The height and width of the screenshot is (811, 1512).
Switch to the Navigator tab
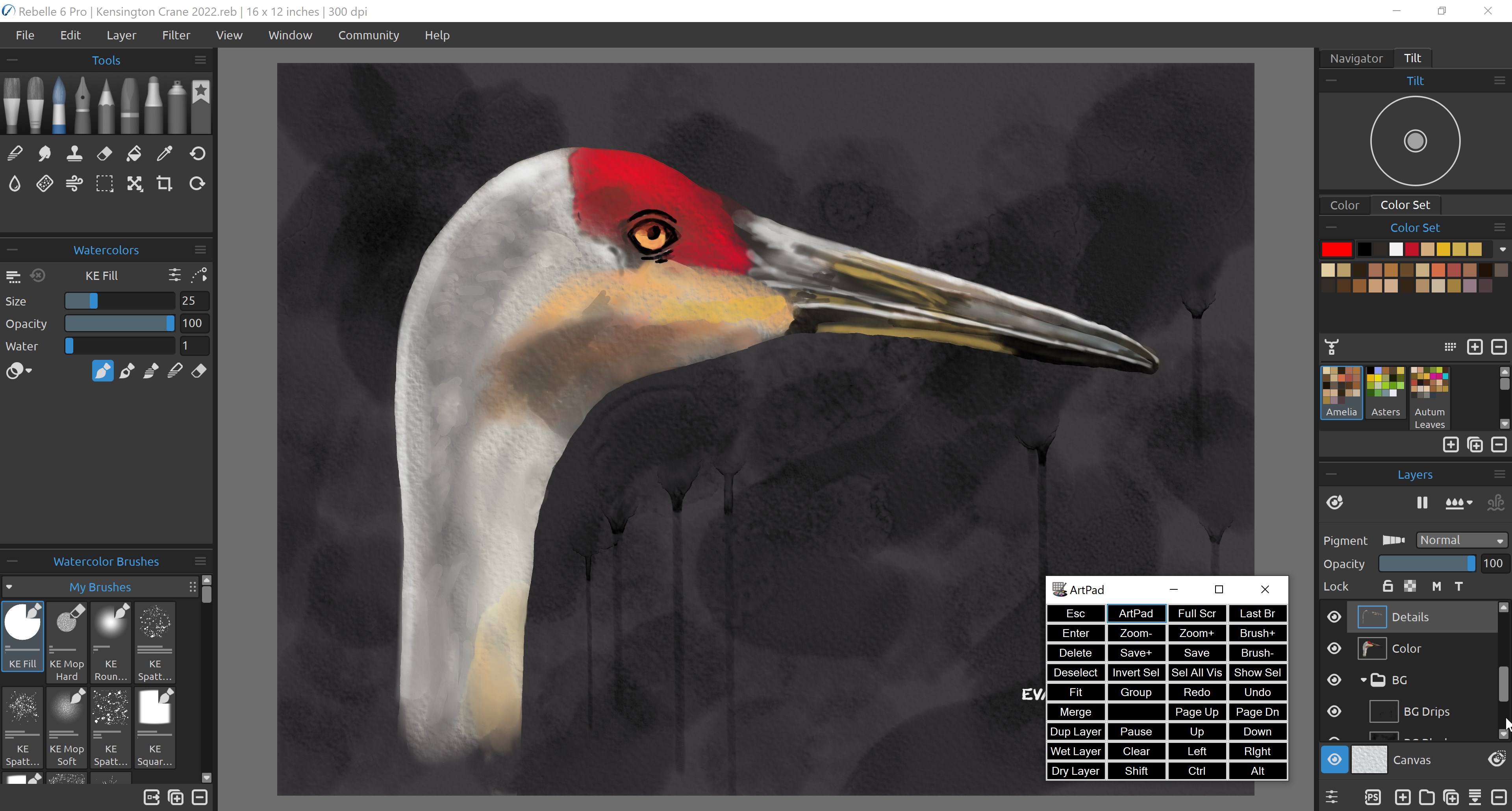pos(1356,58)
